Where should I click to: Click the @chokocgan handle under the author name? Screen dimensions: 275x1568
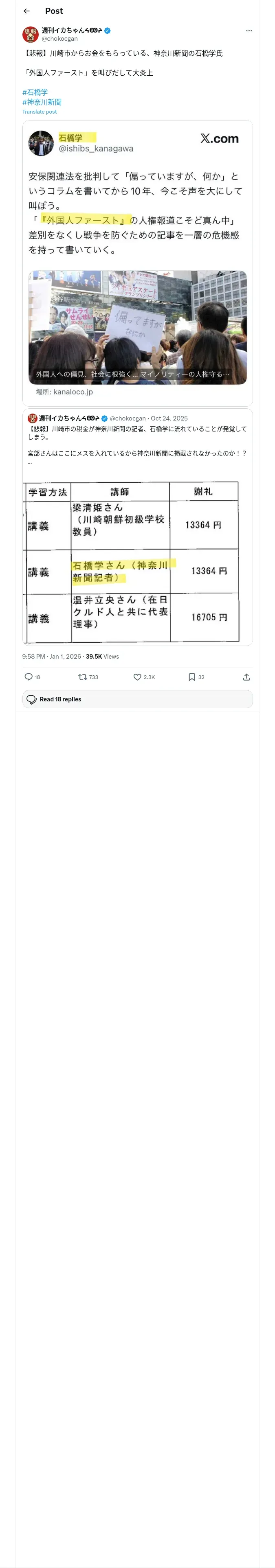[60, 39]
